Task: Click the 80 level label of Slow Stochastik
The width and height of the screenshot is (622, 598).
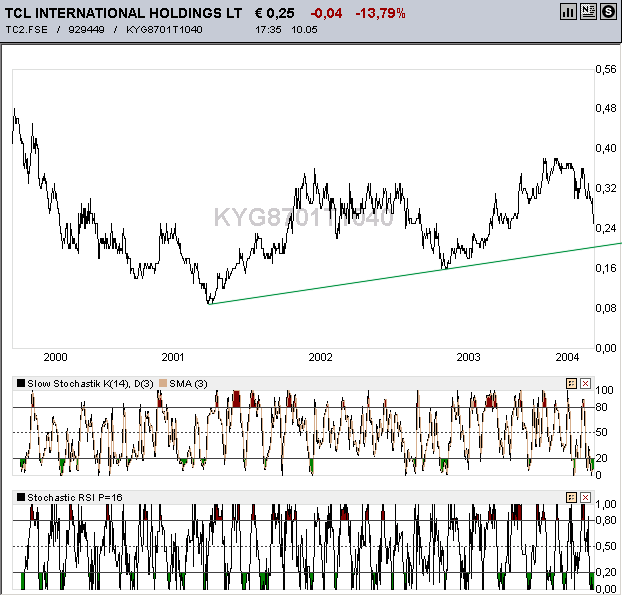Action: point(601,407)
